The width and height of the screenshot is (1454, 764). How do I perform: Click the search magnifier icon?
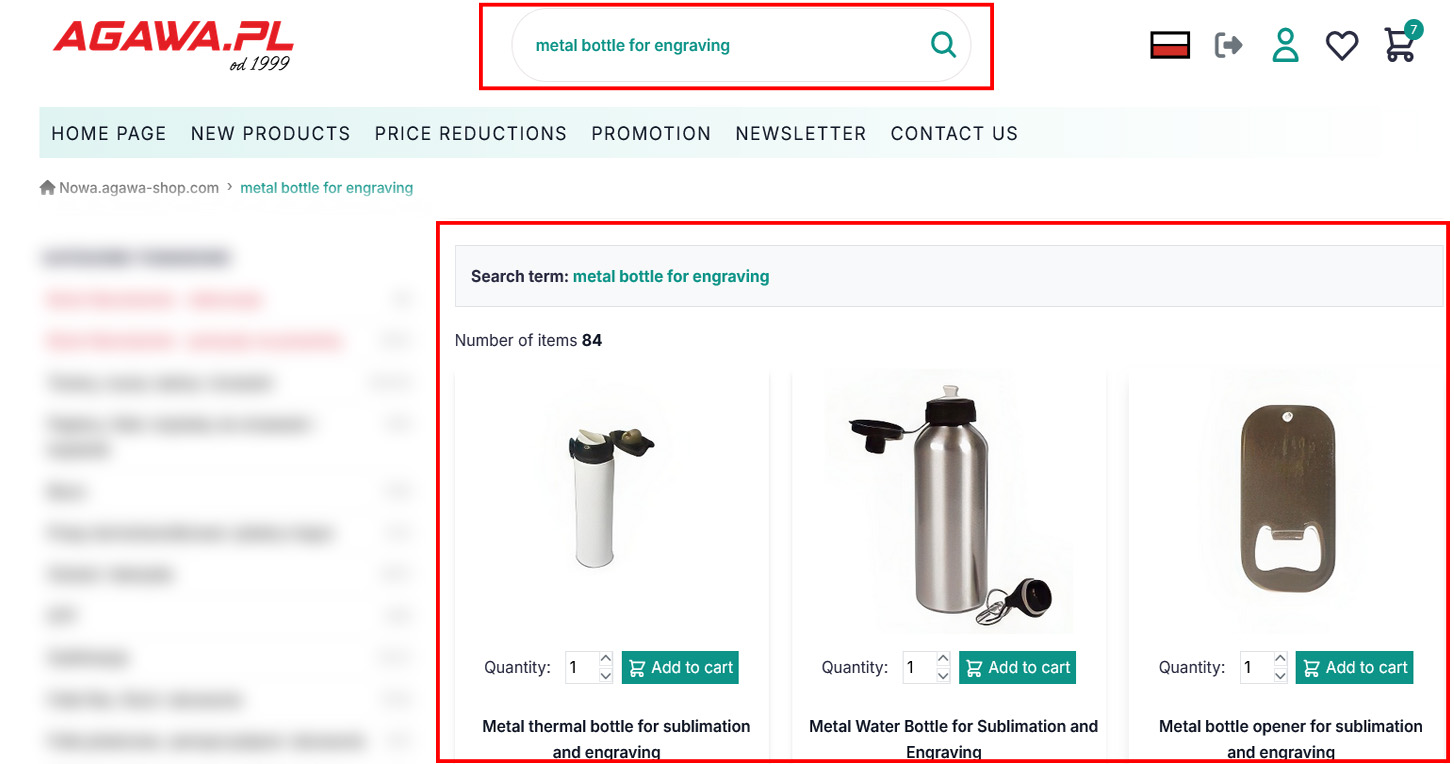[x=943, y=45]
